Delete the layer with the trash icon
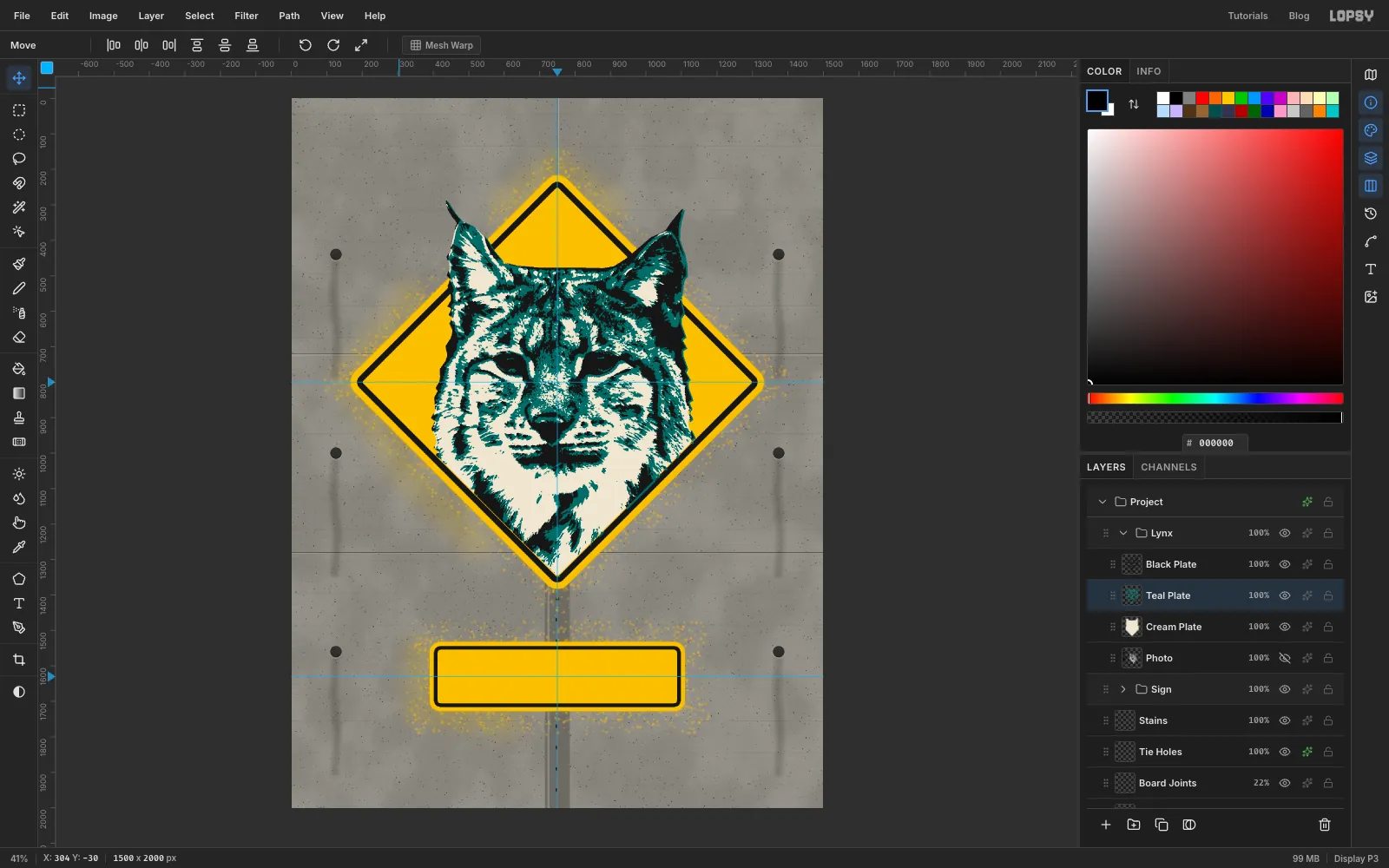 [x=1325, y=825]
